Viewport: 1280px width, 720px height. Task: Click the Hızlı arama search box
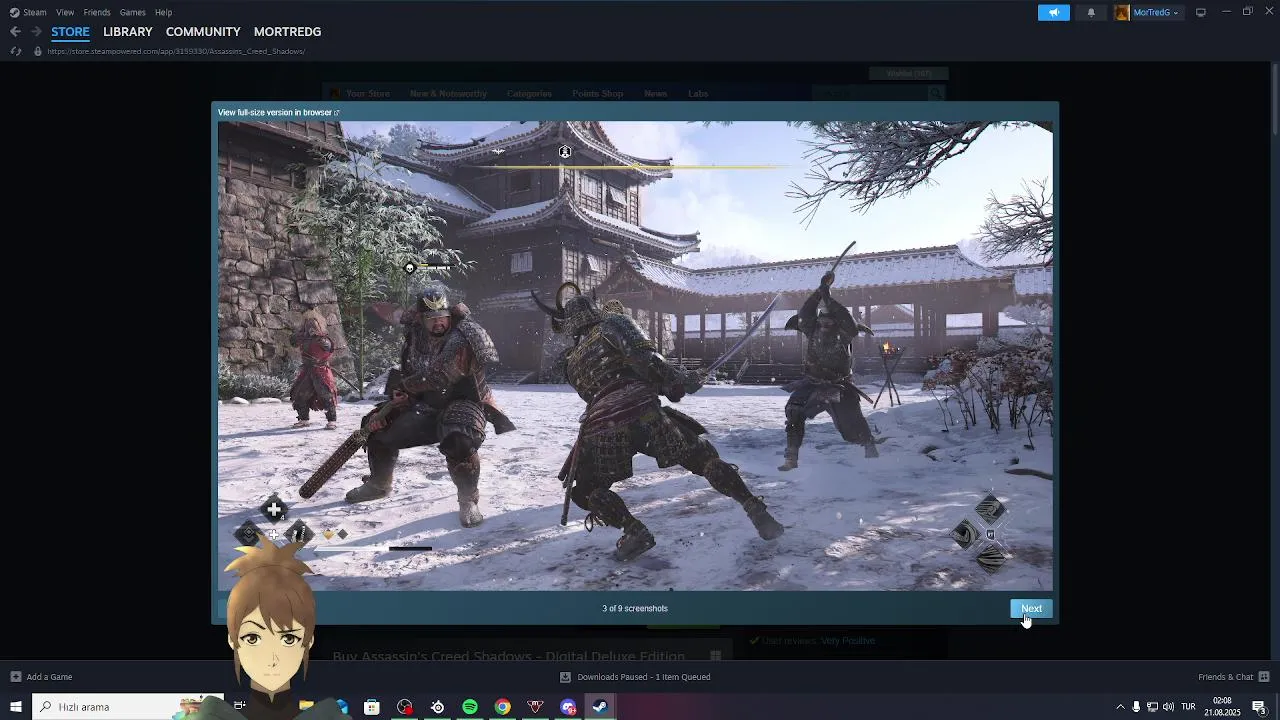pyautogui.click(x=128, y=707)
